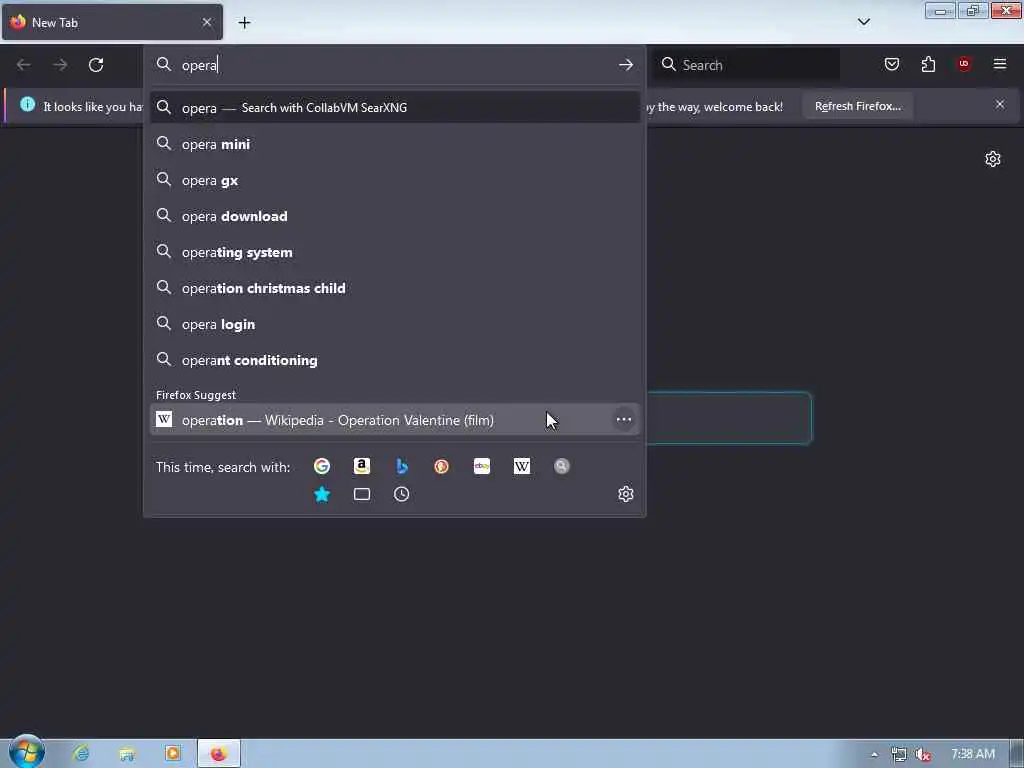Open Pocket save icon in toolbar
The image size is (1024, 768).
[892, 64]
